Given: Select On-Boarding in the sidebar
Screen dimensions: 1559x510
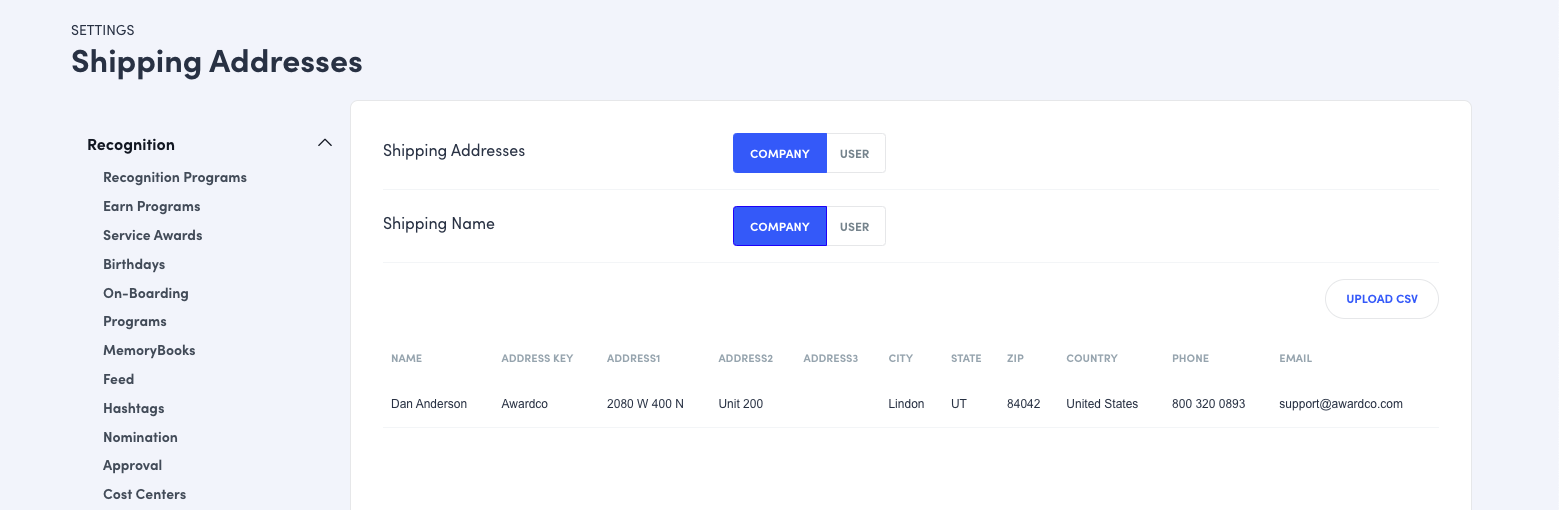Looking at the screenshot, I should [x=145, y=294].
